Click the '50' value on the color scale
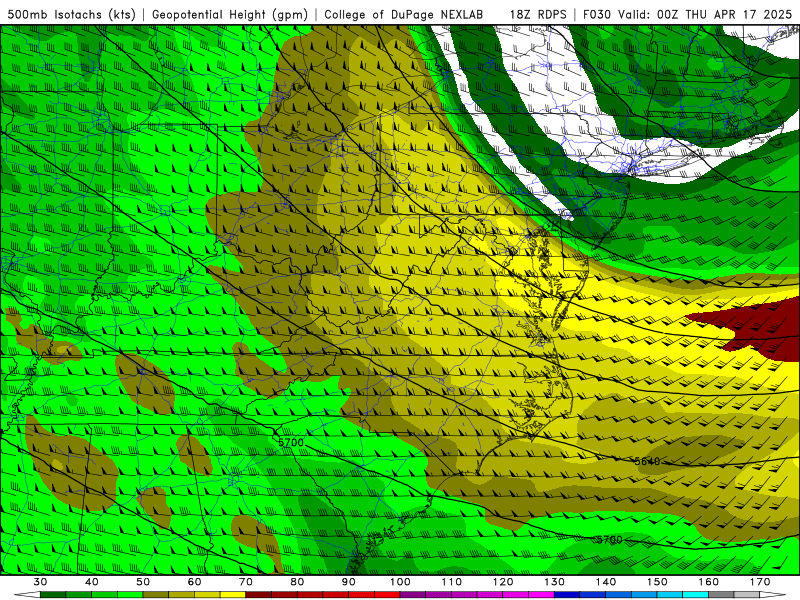The width and height of the screenshot is (800, 600). [x=143, y=582]
